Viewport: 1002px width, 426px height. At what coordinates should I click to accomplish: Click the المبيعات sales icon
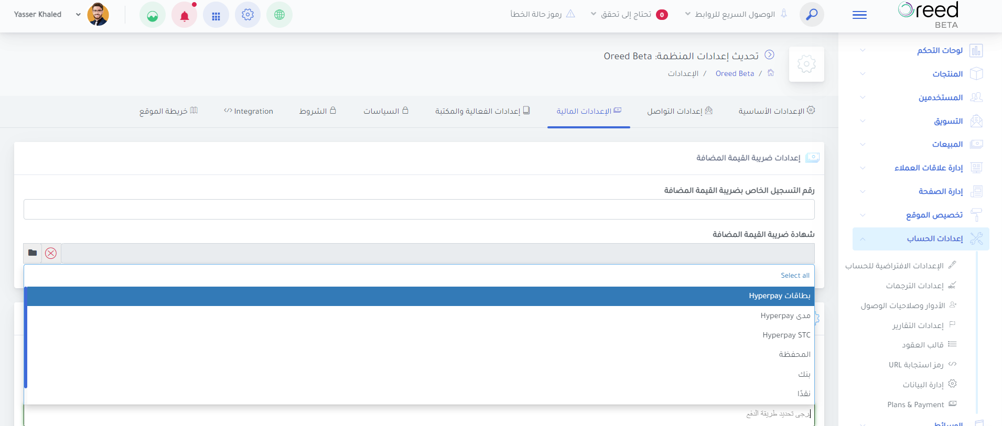(976, 144)
